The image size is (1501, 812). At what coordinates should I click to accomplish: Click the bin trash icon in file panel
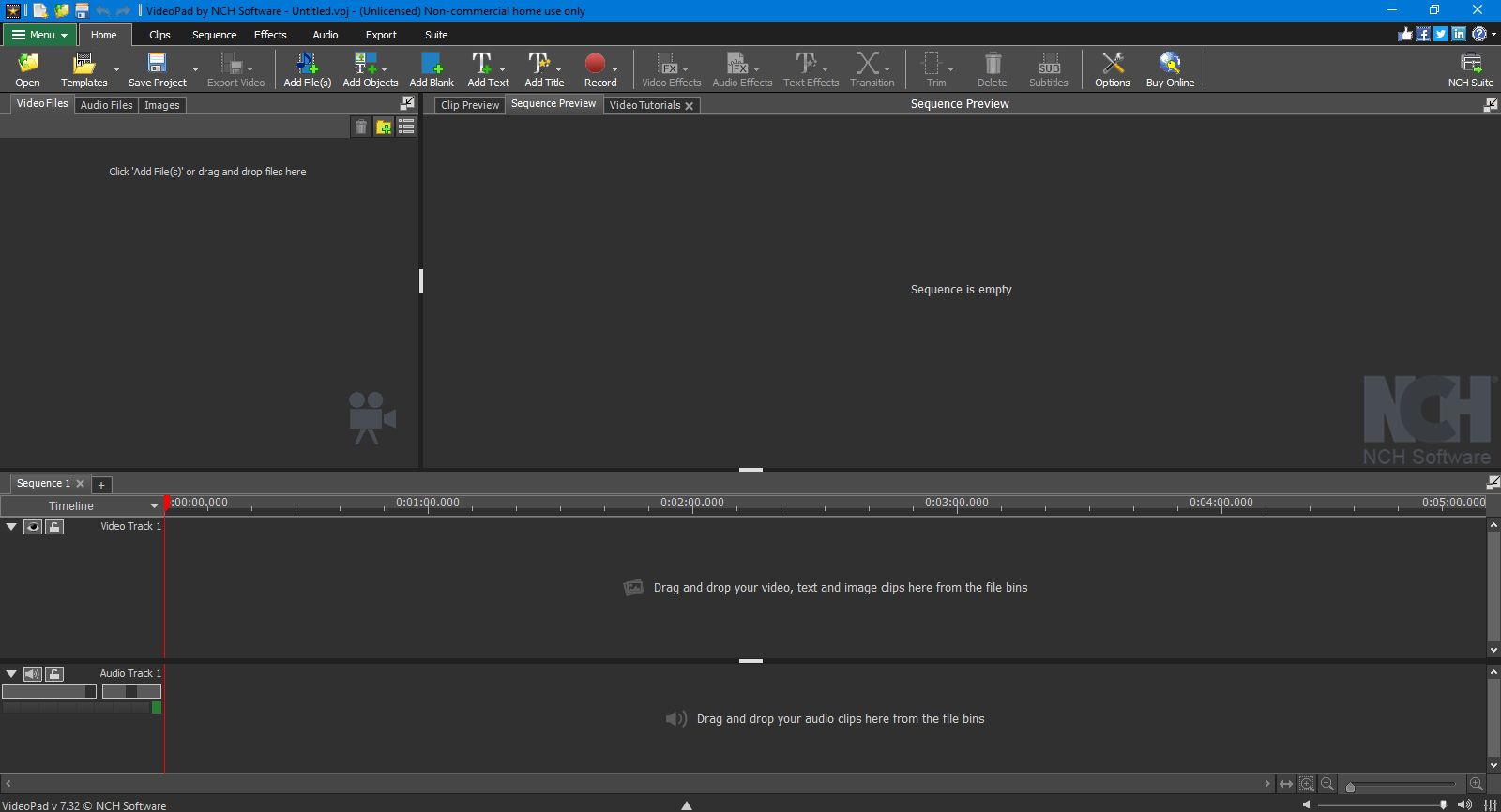[361, 127]
